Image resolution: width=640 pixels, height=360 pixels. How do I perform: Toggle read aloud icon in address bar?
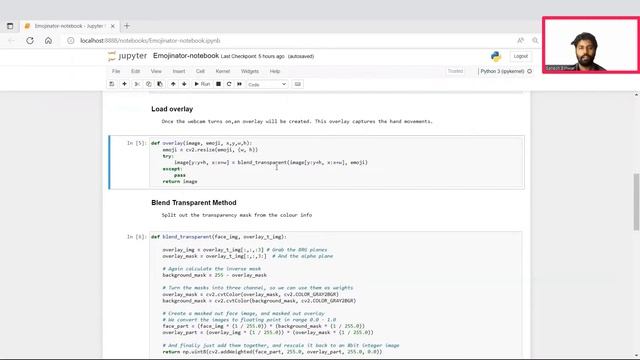click(x=520, y=40)
